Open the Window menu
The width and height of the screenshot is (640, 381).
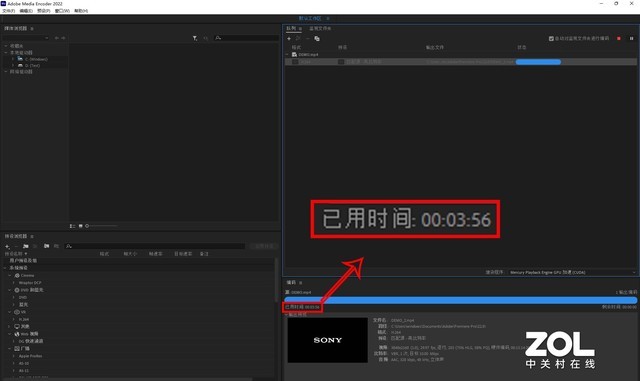[62, 11]
